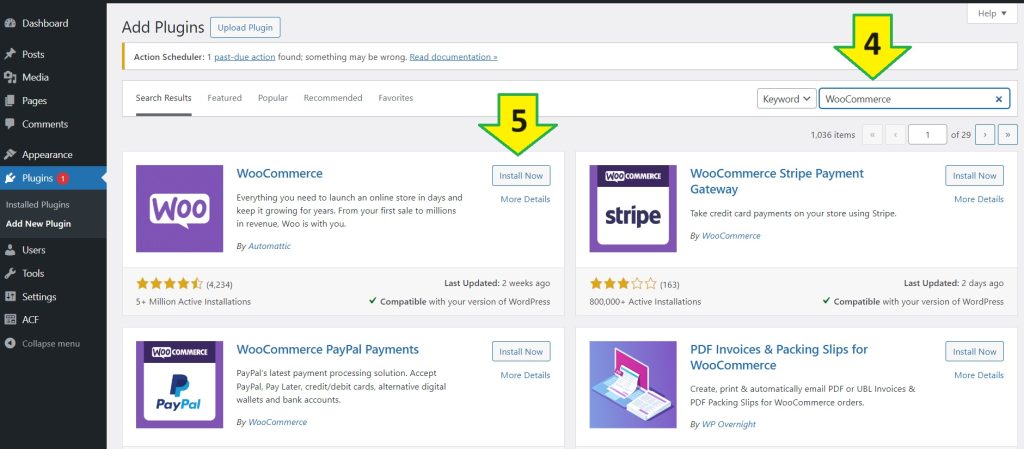The width and height of the screenshot is (1024, 449).
Task: Open the past-due action link
Action: (244, 57)
